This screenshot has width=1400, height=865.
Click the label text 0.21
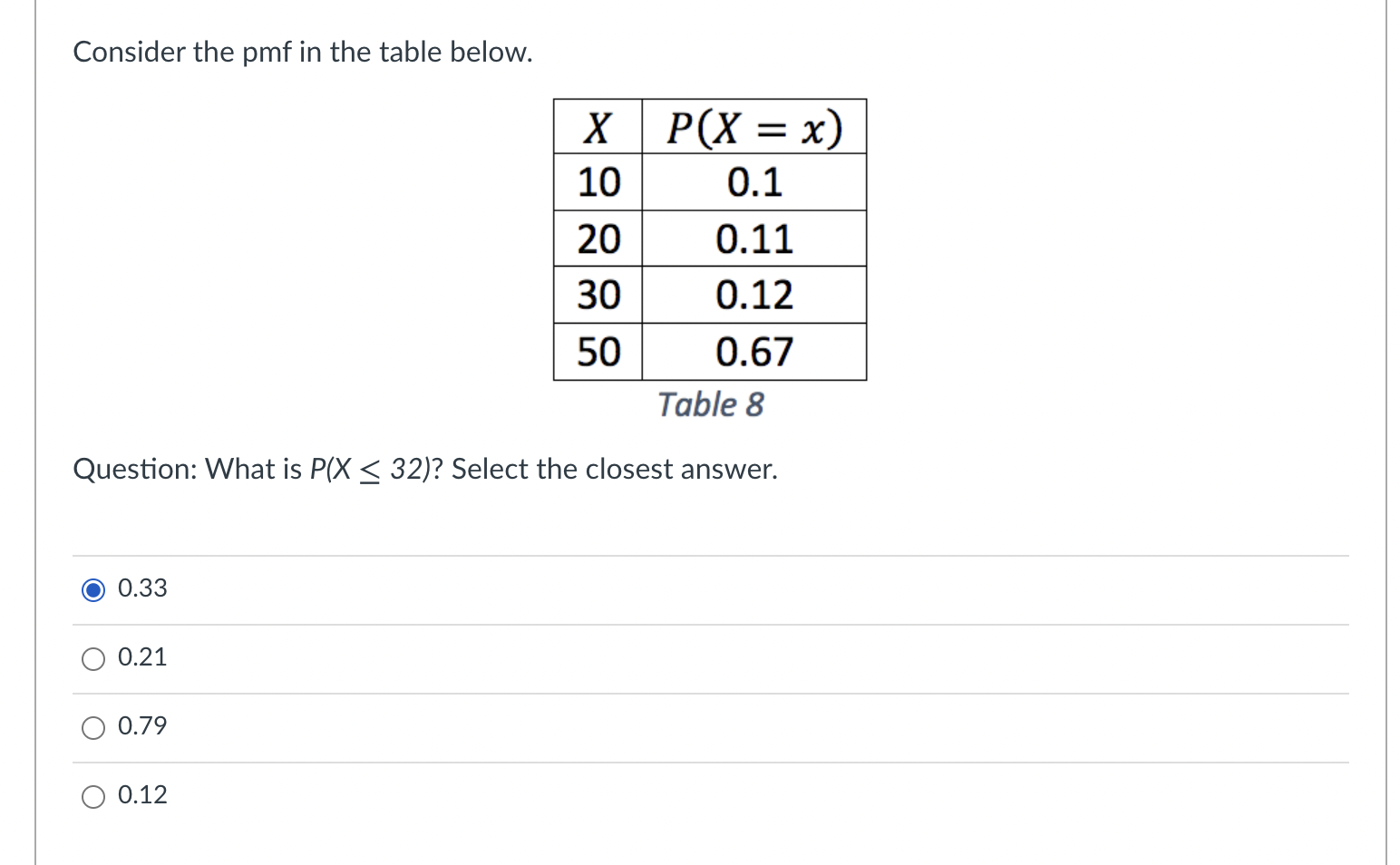click(x=141, y=657)
